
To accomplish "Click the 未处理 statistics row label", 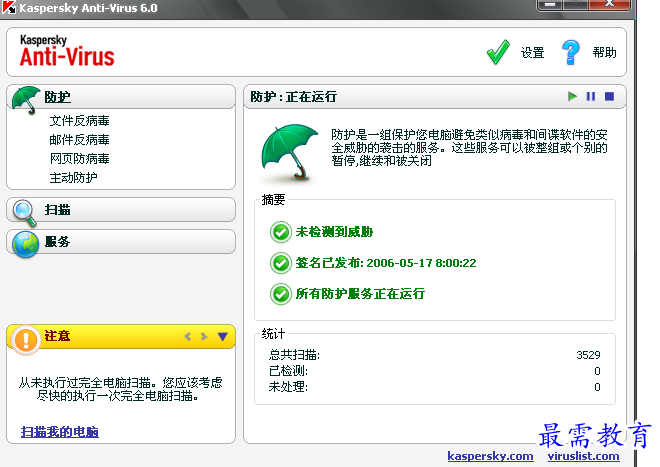I will [288, 387].
